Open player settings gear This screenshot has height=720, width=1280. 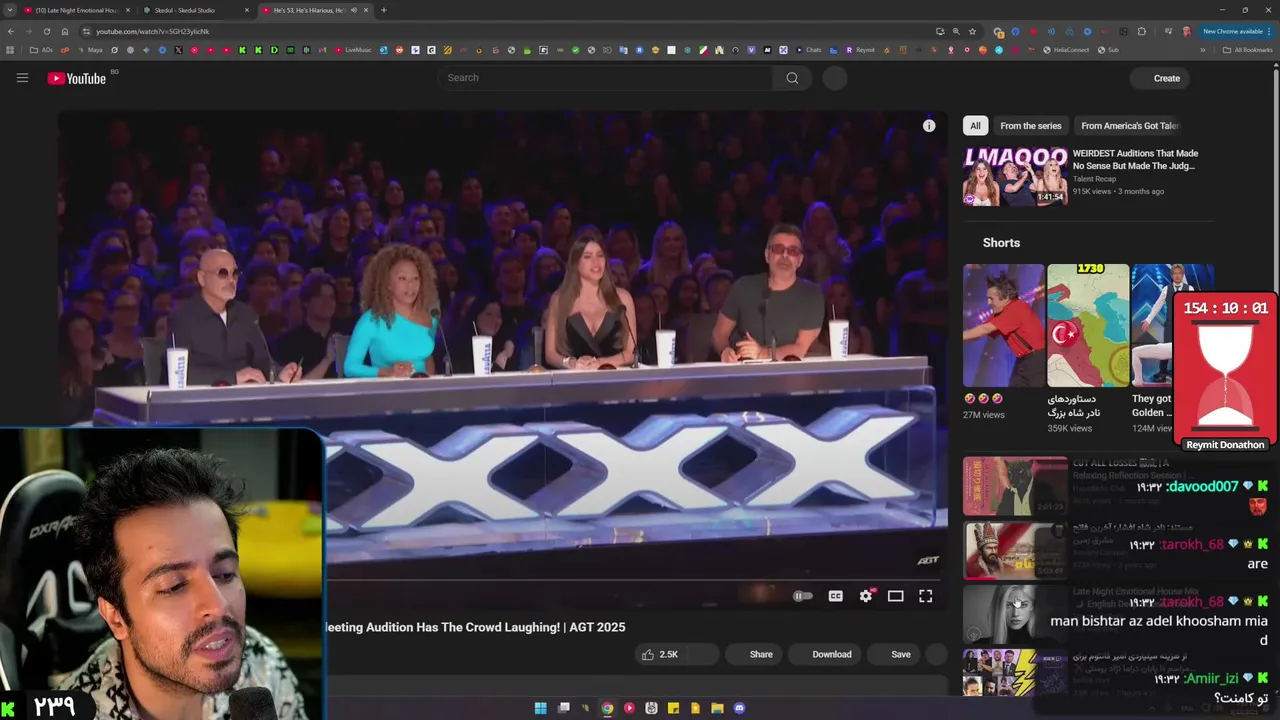[x=866, y=596]
